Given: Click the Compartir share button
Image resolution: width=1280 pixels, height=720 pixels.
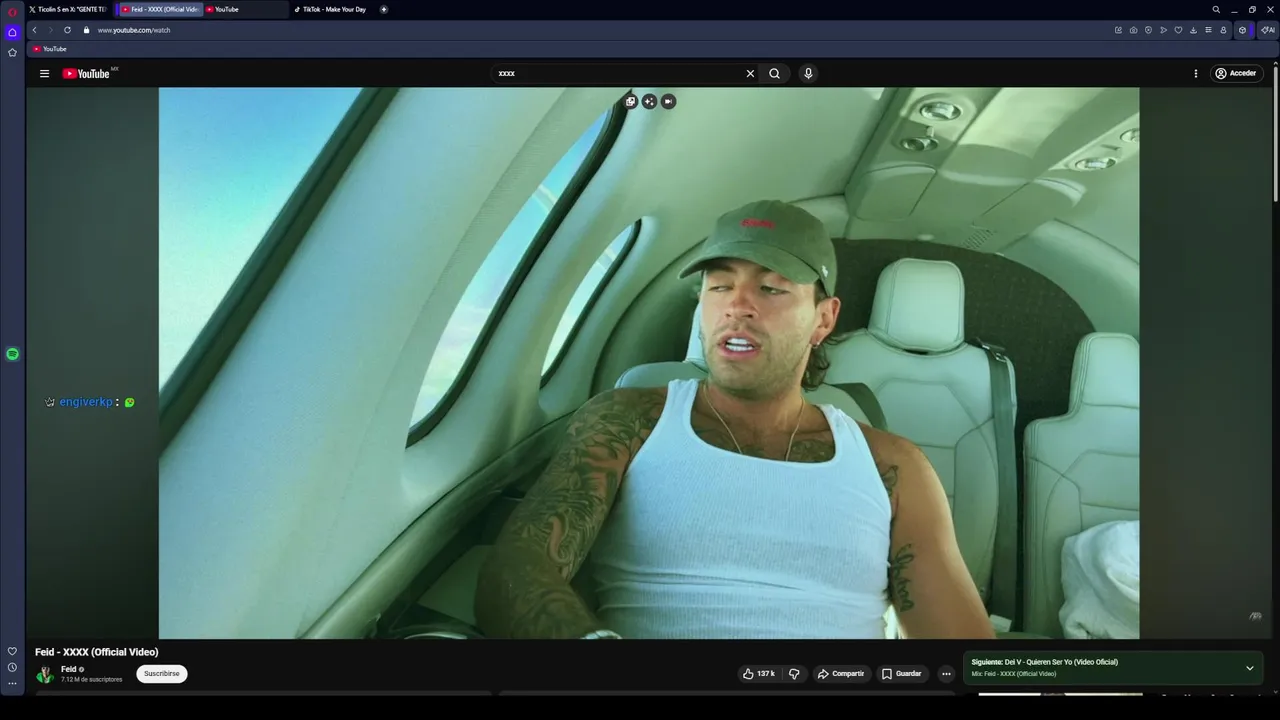Looking at the screenshot, I should pyautogui.click(x=841, y=674).
